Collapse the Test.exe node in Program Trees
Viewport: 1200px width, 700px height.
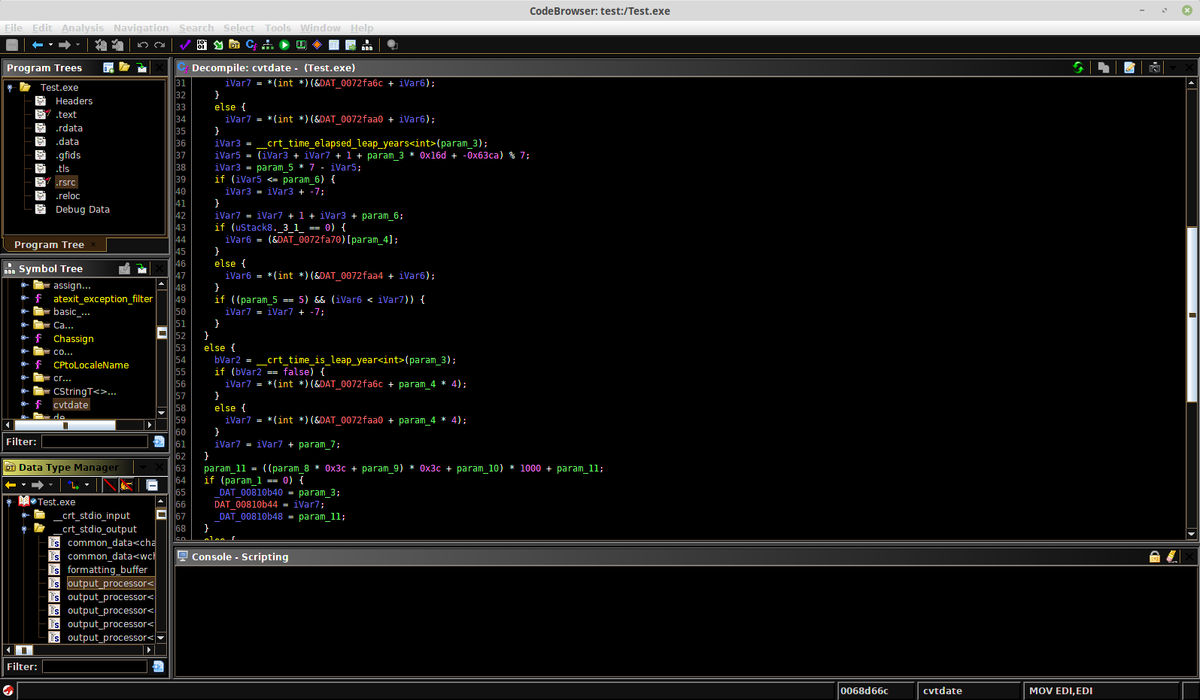point(9,87)
